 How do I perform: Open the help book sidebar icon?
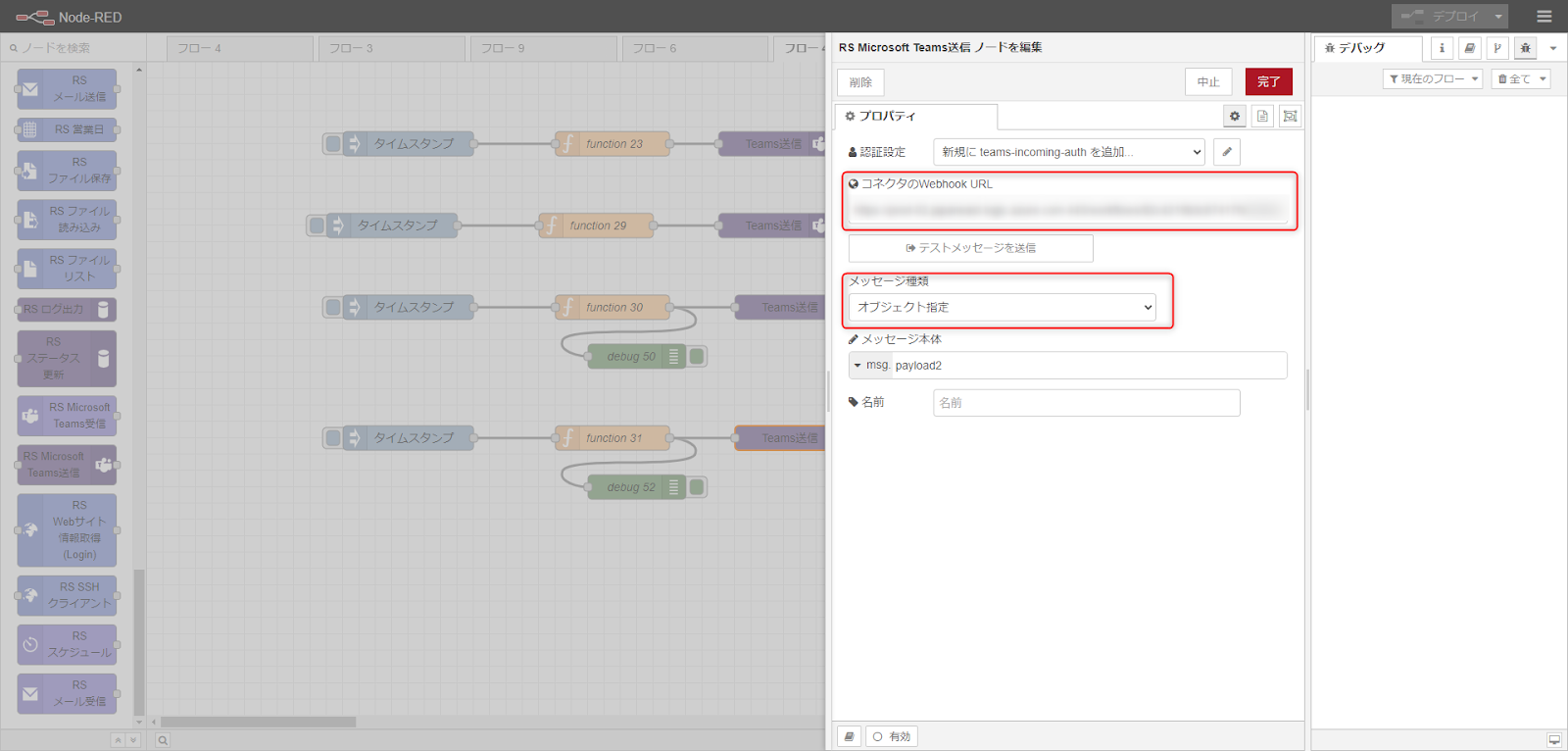[1469, 48]
